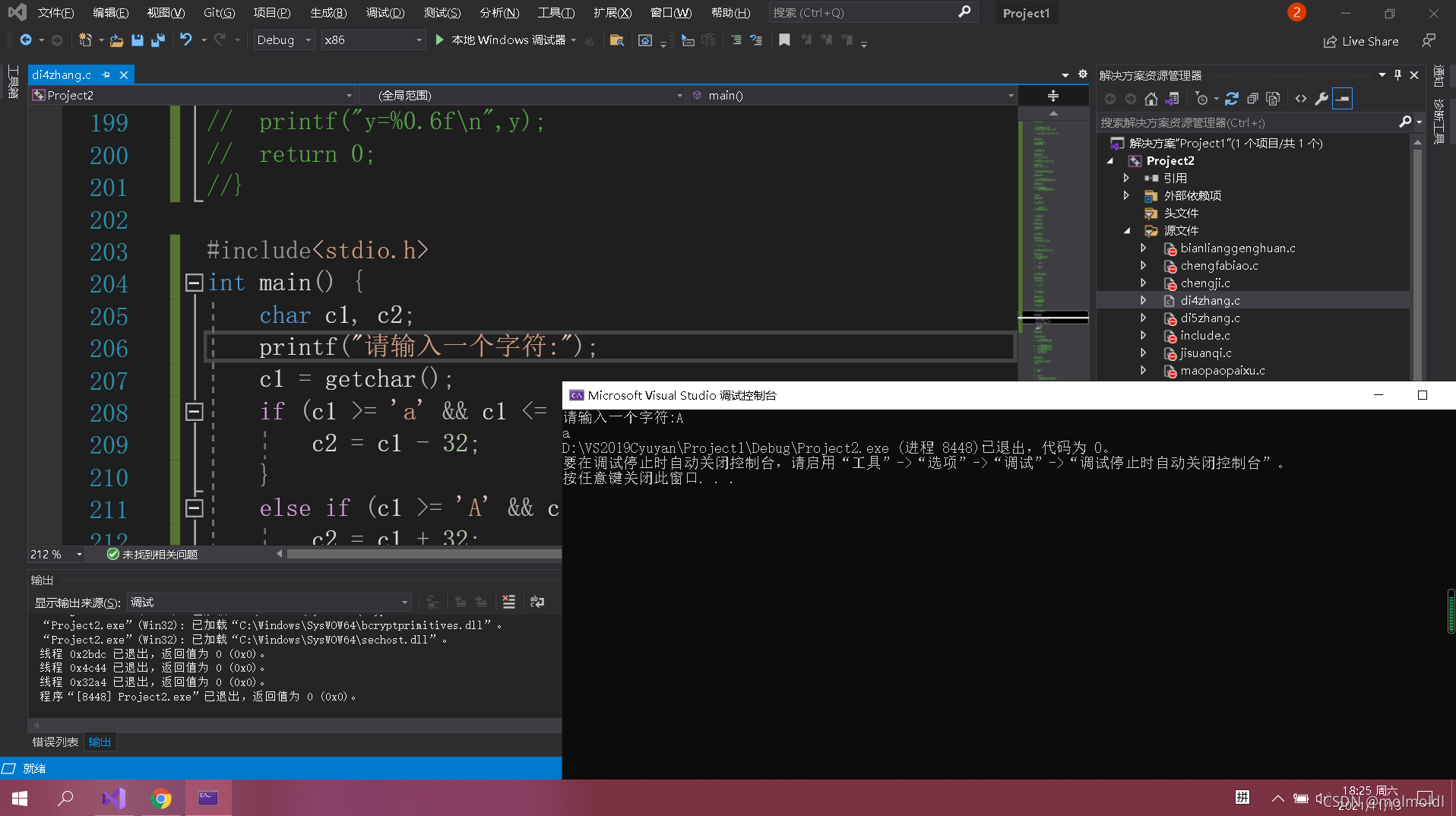
Task: Collapse the int main() code block
Action: tap(194, 283)
